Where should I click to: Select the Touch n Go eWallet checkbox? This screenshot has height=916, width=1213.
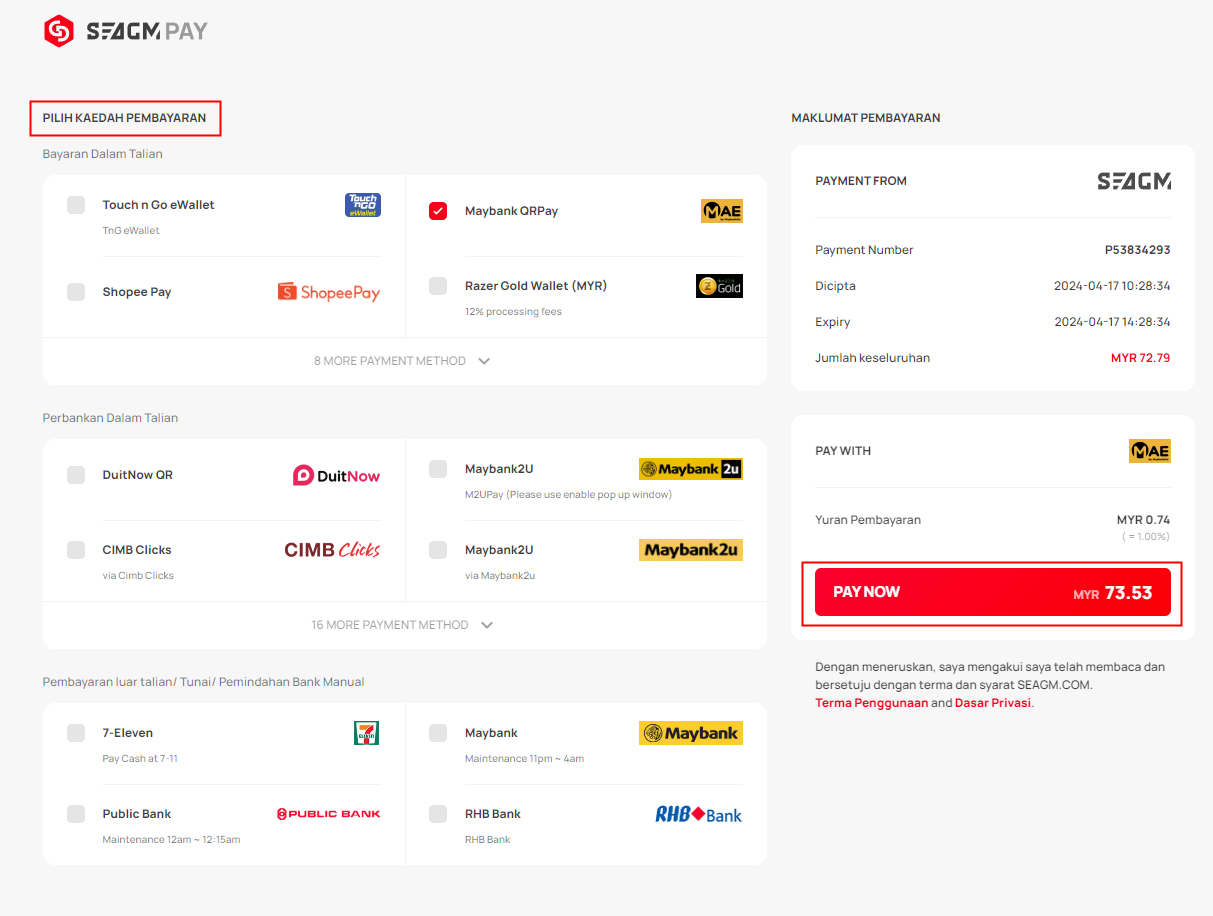coord(76,205)
